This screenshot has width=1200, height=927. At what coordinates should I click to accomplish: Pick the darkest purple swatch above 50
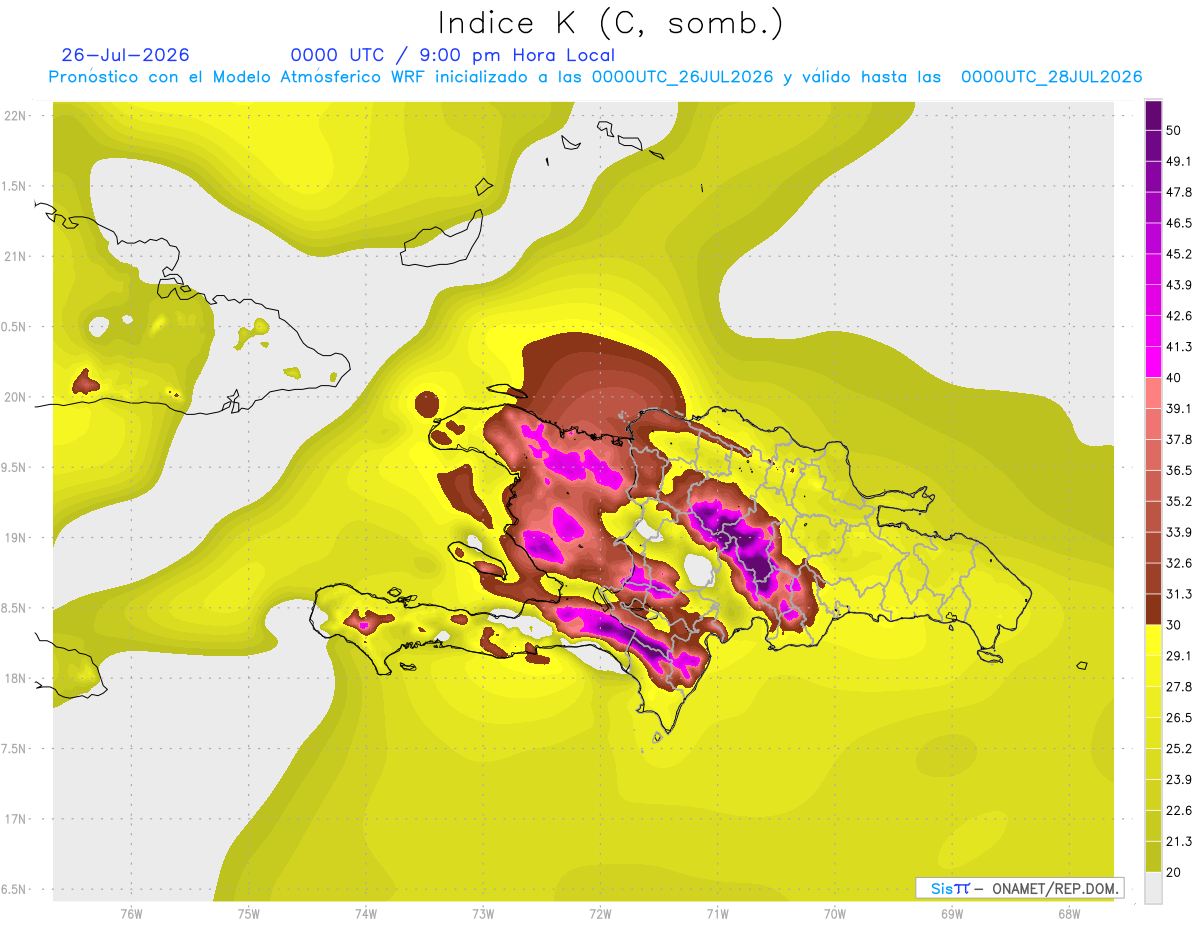1153,115
